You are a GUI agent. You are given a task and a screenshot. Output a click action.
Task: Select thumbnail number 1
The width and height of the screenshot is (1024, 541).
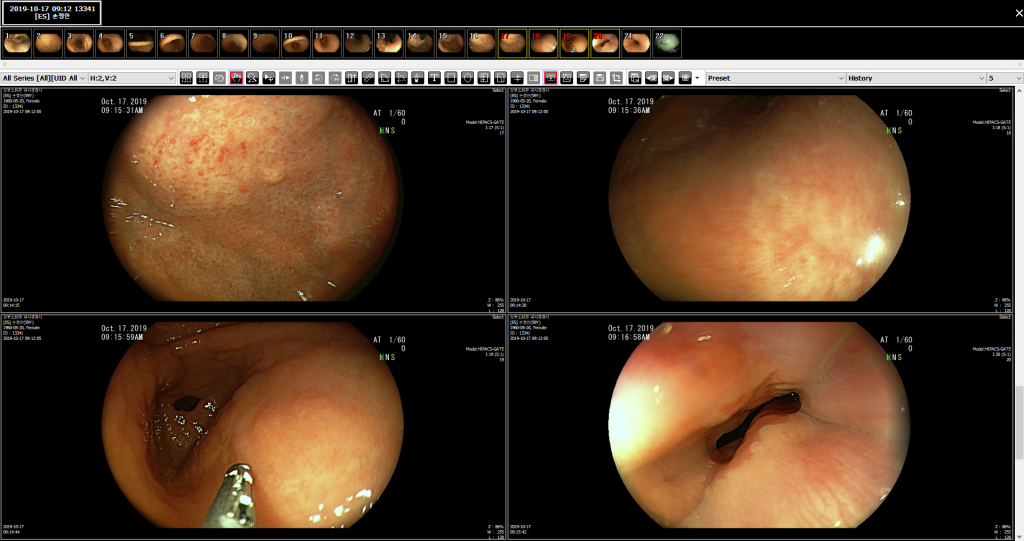tap(17, 43)
